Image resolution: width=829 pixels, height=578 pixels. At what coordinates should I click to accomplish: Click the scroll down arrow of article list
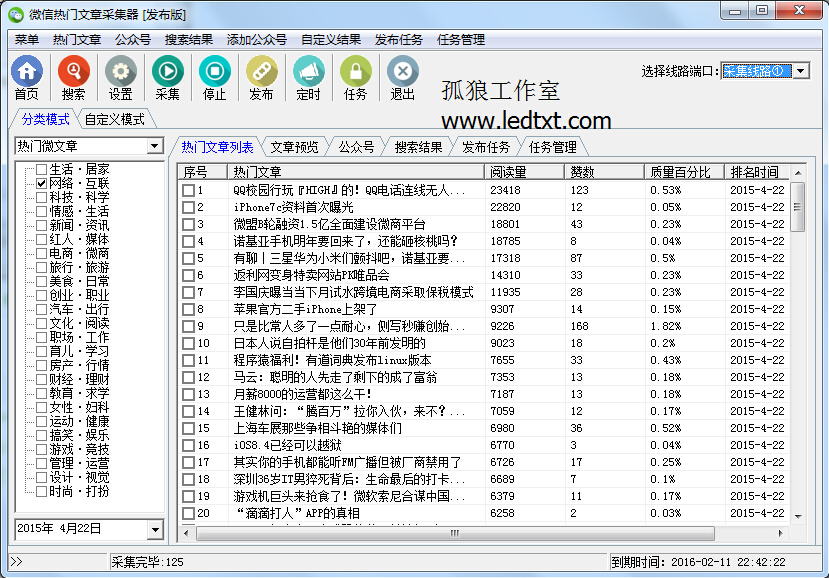(x=798, y=517)
